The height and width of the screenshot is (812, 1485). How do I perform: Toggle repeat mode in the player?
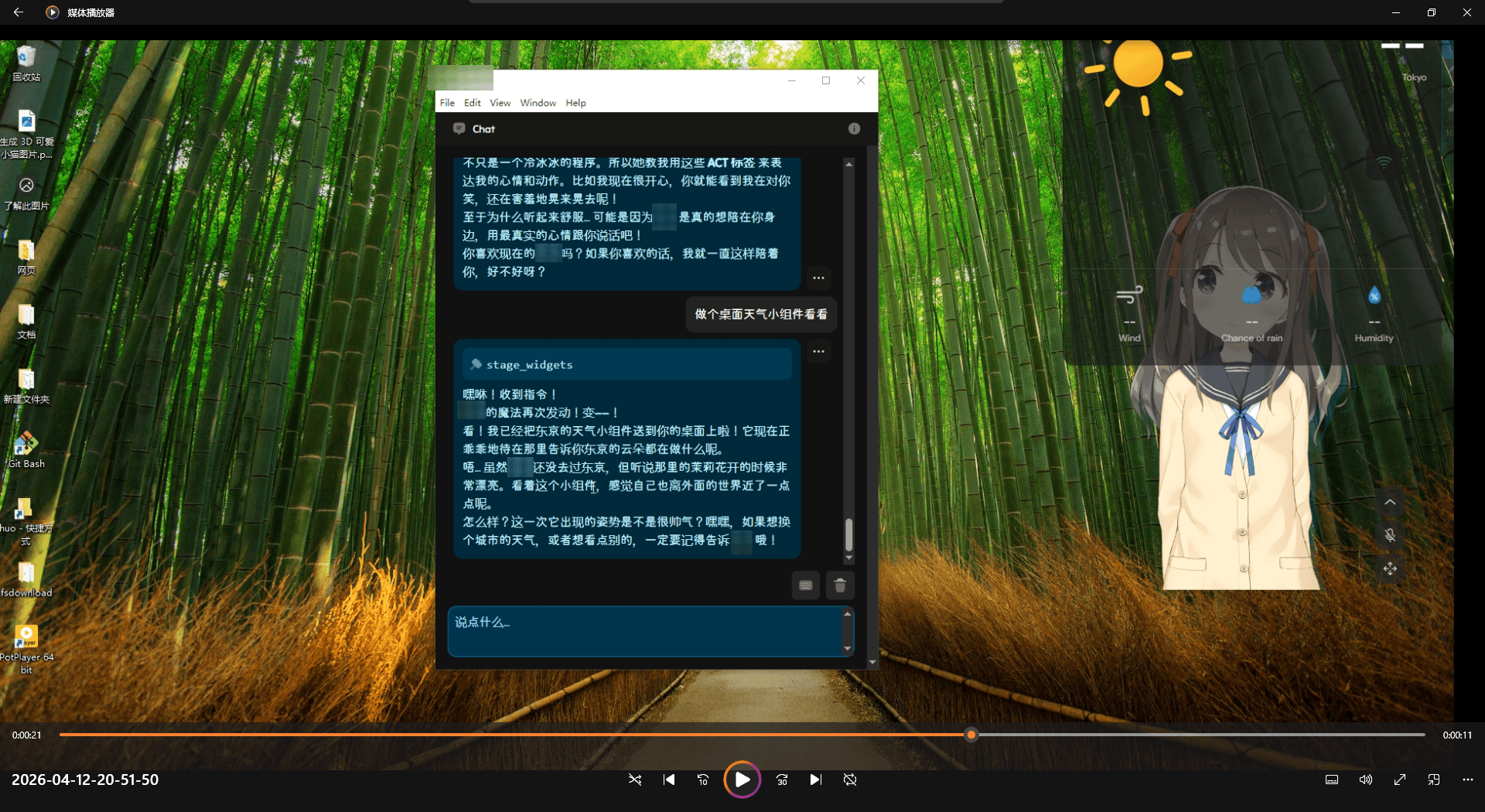point(850,780)
